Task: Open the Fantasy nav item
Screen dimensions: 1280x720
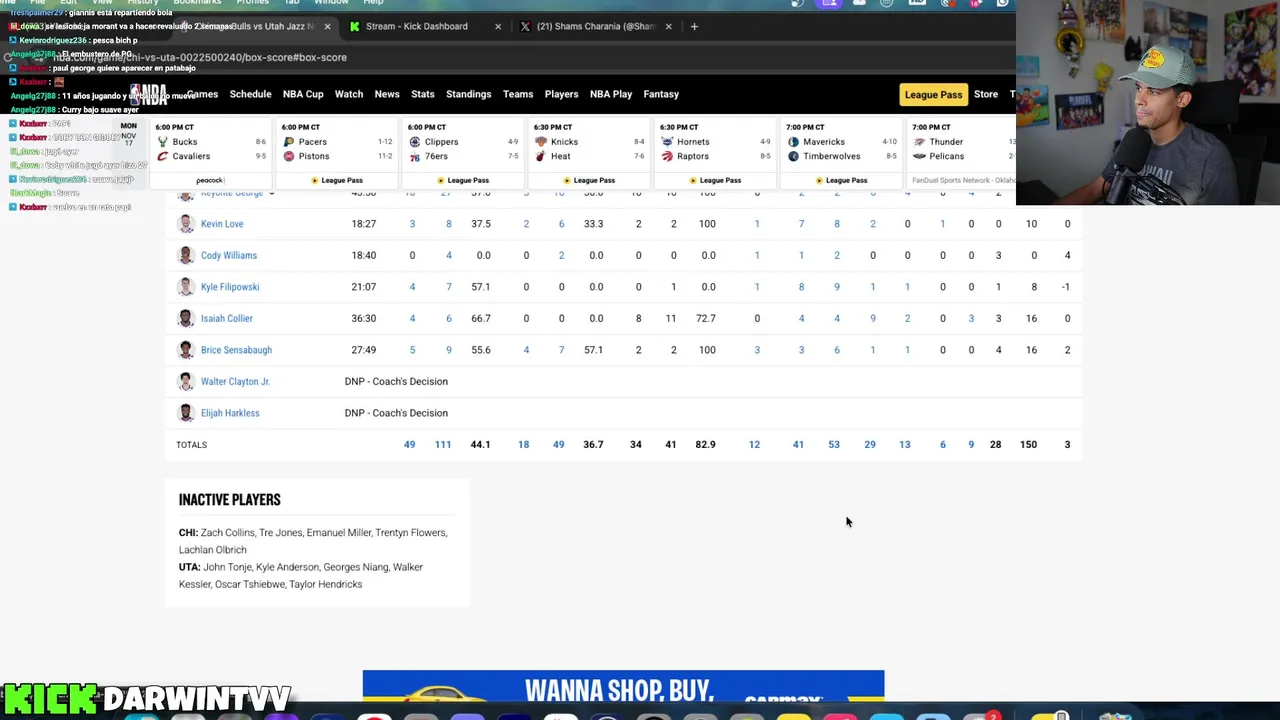Action: [661, 94]
